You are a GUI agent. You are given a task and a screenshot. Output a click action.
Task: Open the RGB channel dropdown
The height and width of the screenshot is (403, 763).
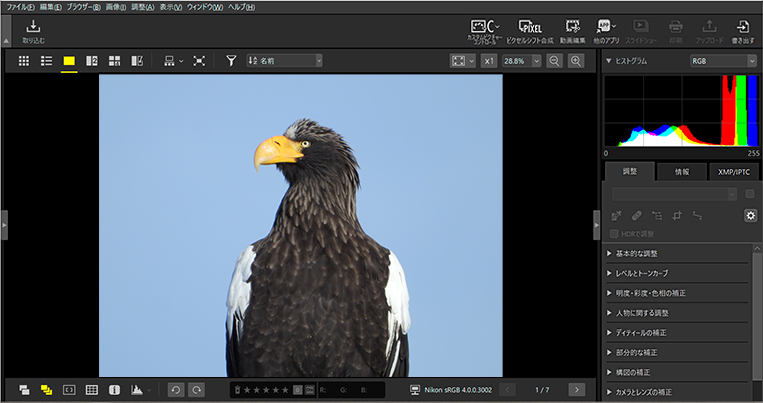pos(722,61)
